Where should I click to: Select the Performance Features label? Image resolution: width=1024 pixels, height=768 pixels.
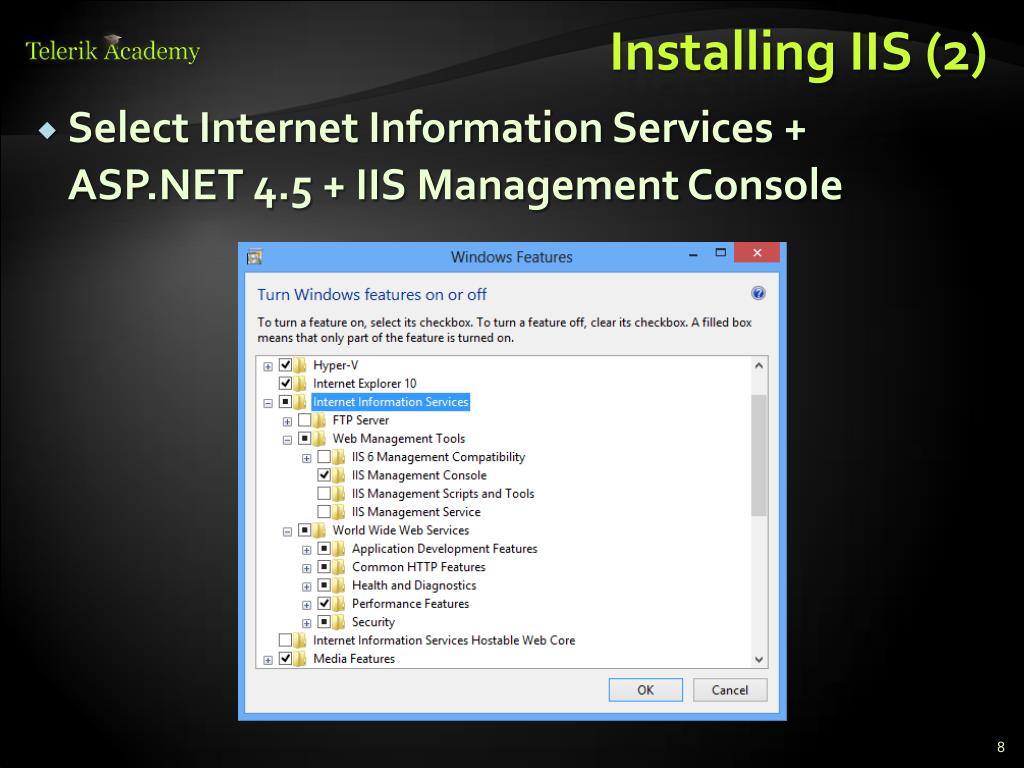coord(410,603)
